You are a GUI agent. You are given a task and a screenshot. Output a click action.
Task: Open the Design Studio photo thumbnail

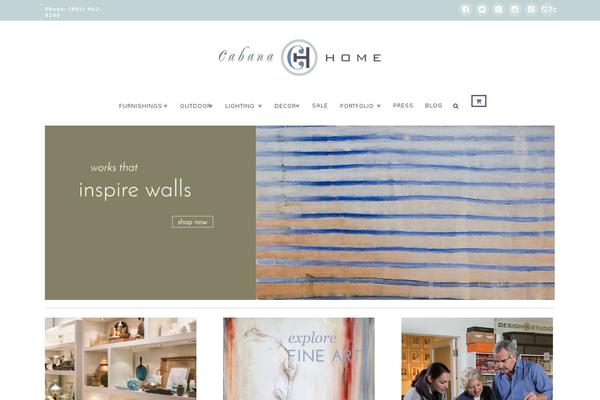coord(477,359)
